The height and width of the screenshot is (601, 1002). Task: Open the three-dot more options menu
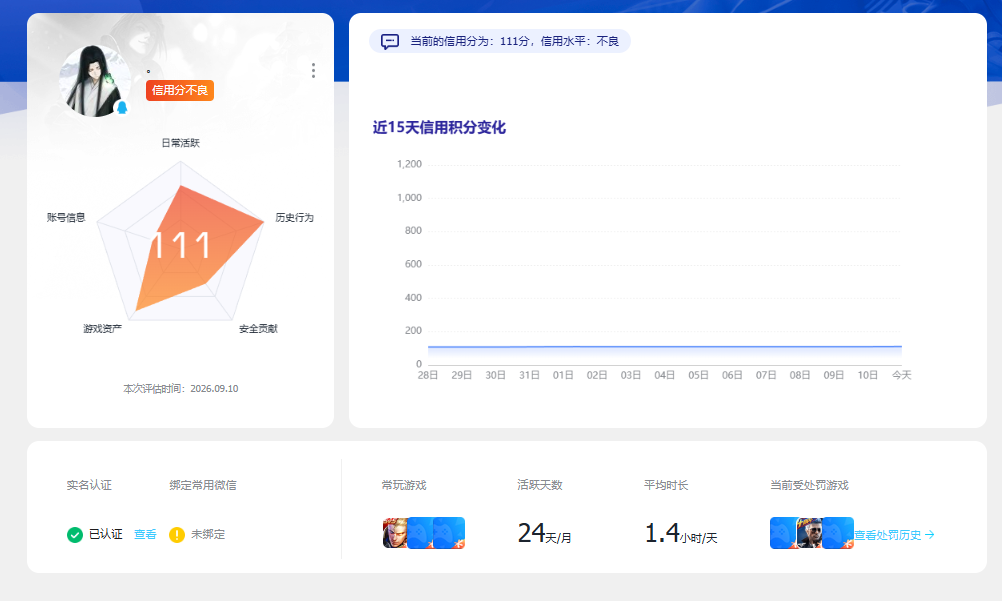313,70
